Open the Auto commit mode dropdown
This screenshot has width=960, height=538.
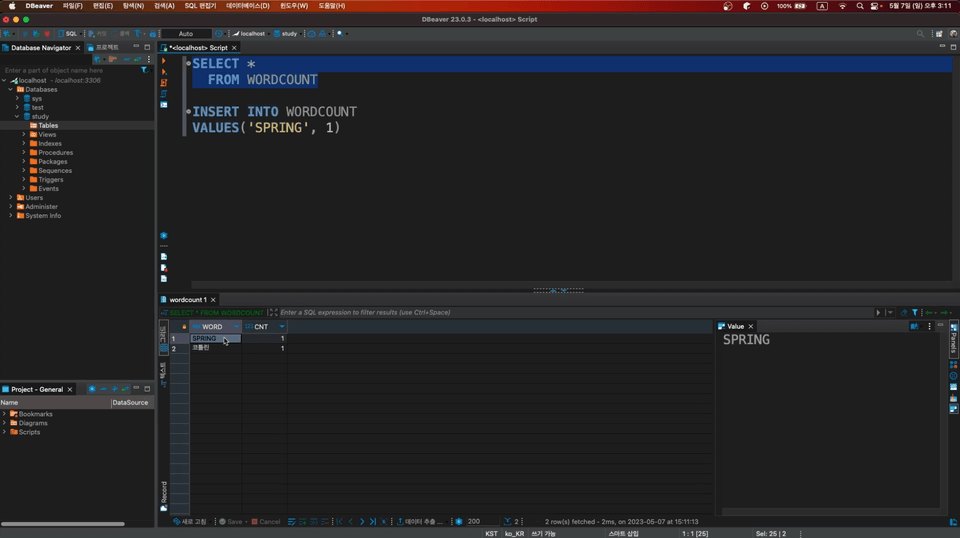tap(186, 34)
